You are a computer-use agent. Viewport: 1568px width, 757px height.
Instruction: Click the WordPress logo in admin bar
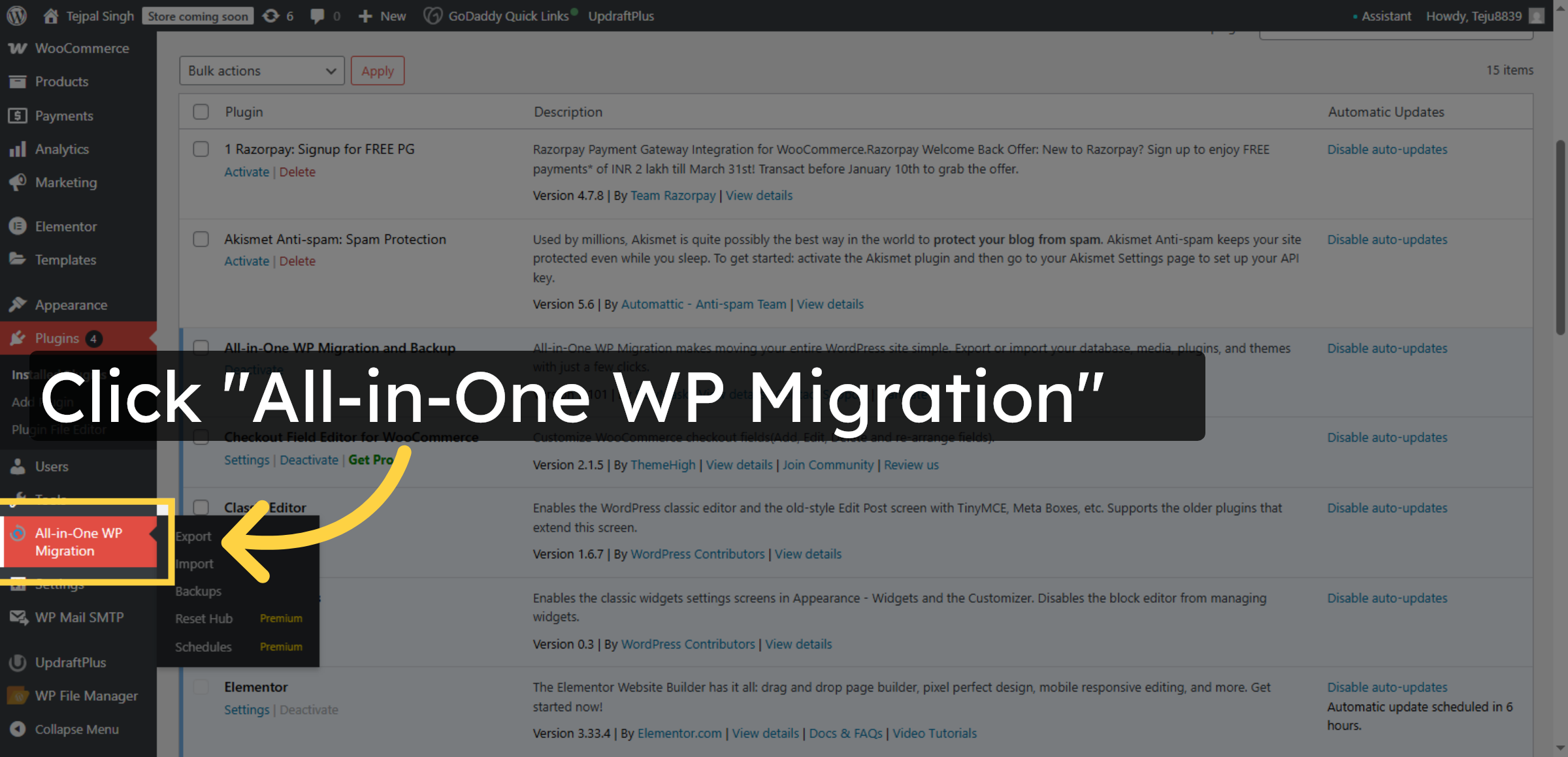point(16,16)
